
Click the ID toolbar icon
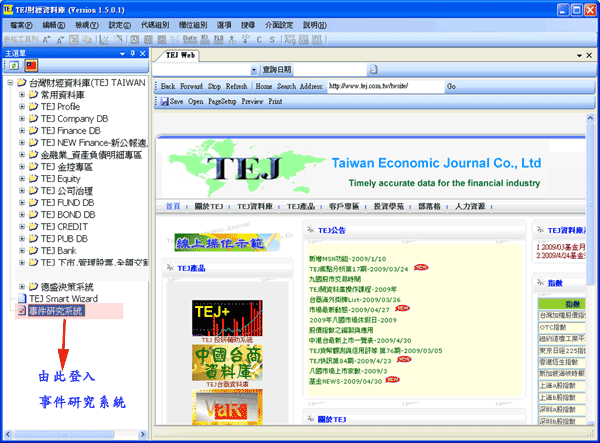point(205,39)
